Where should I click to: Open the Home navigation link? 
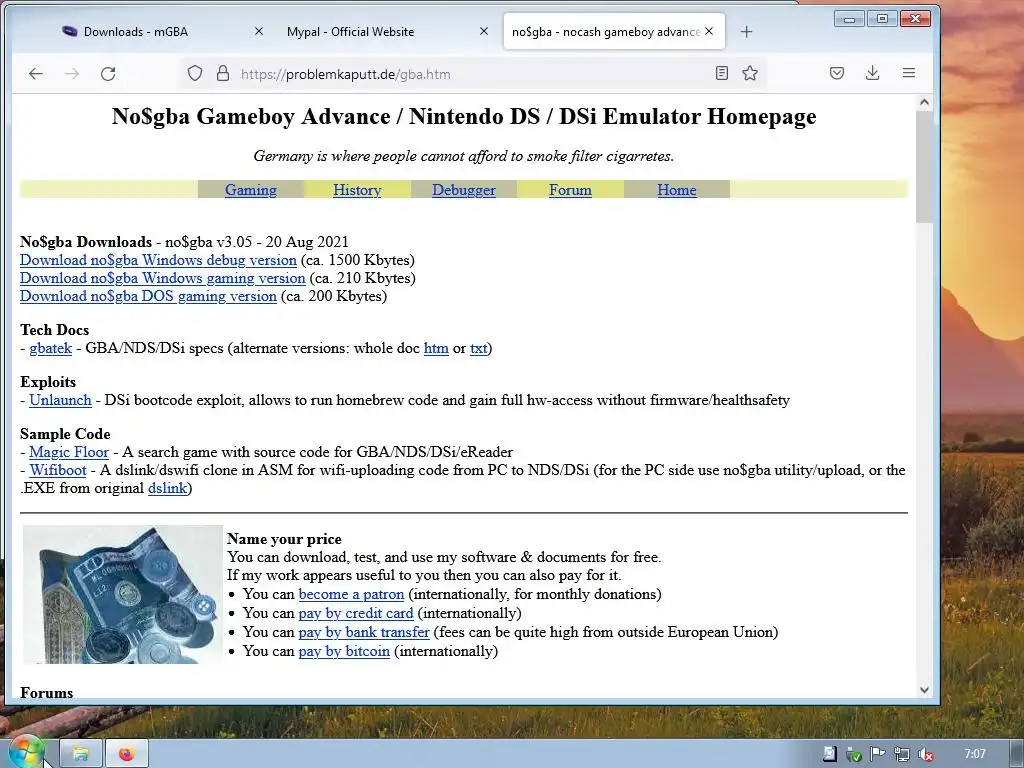click(677, 189)
